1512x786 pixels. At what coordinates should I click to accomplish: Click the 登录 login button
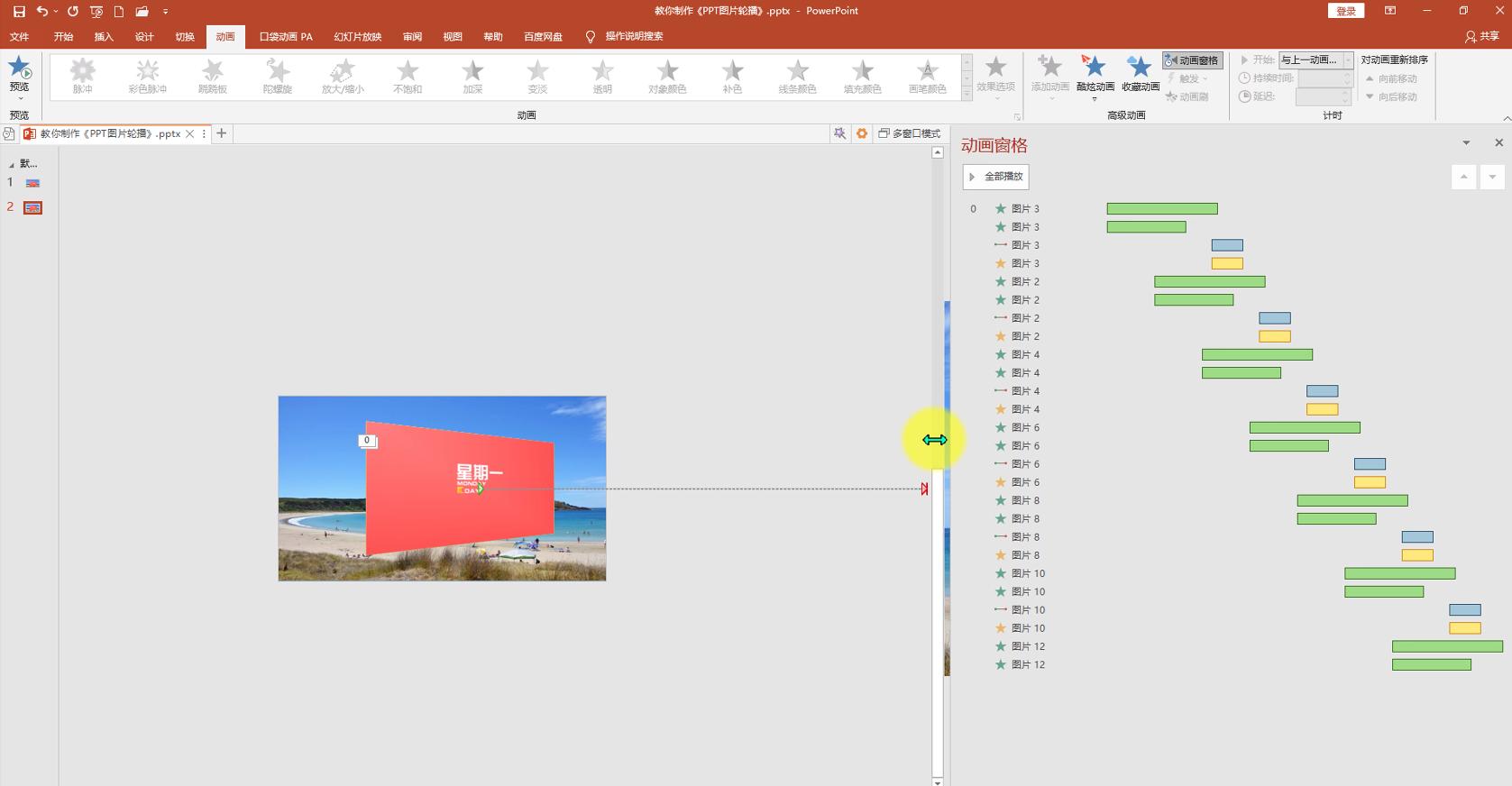click(1345, 11)
